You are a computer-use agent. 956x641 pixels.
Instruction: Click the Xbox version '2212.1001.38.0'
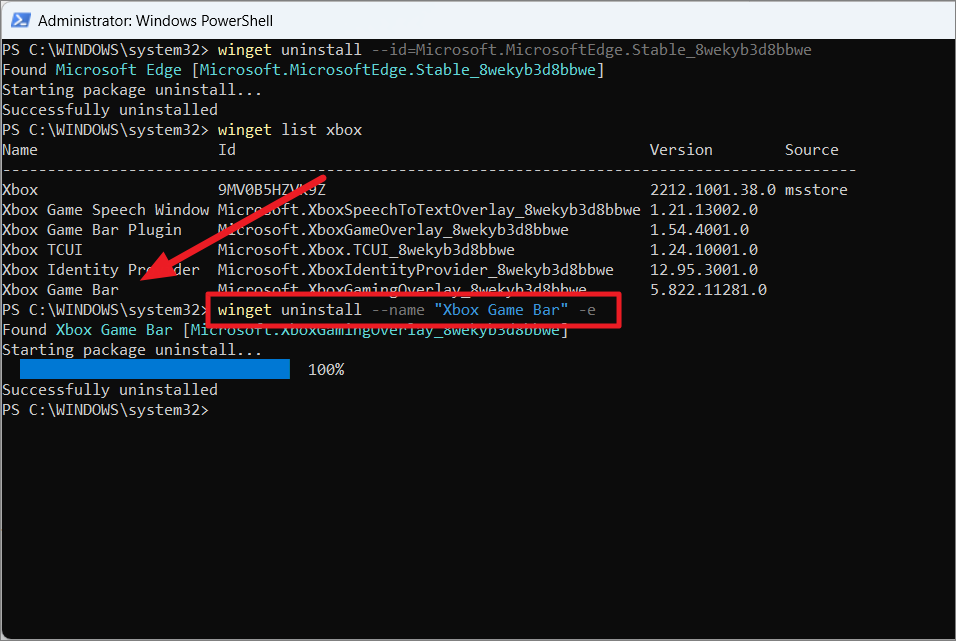point(713,190)
